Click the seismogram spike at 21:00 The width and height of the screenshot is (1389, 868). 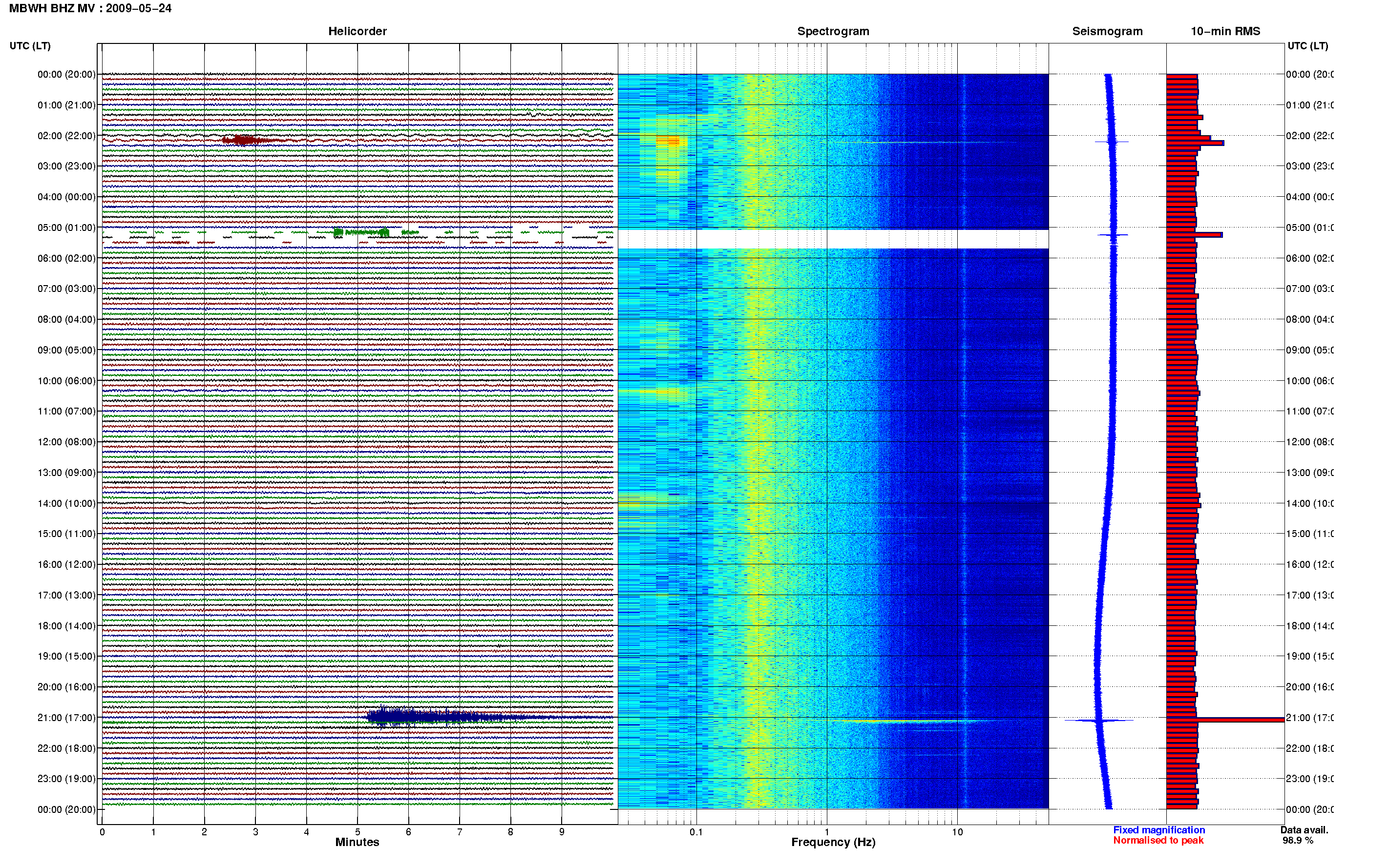tap(1098, 720)
